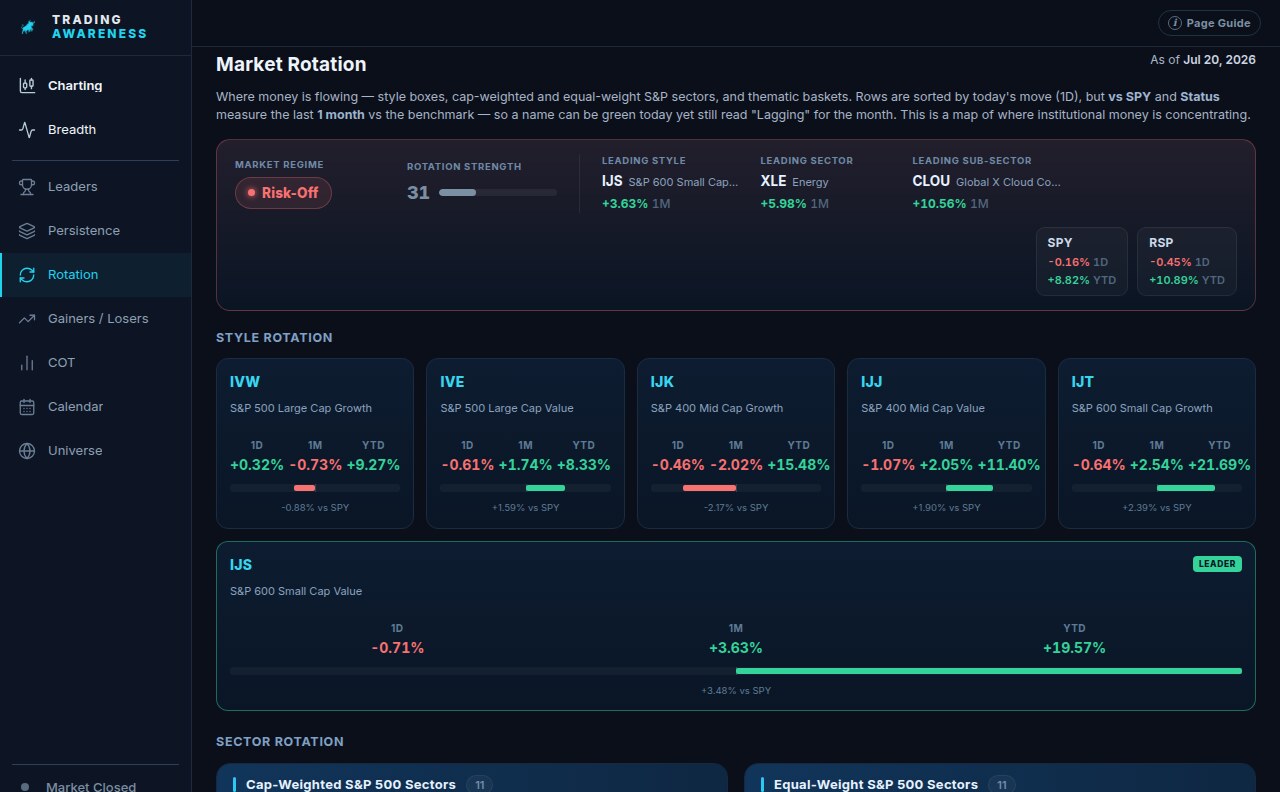Click the Universe globe icon
Viewport: 1280px width, 792px height.
[x=27, y=451]
